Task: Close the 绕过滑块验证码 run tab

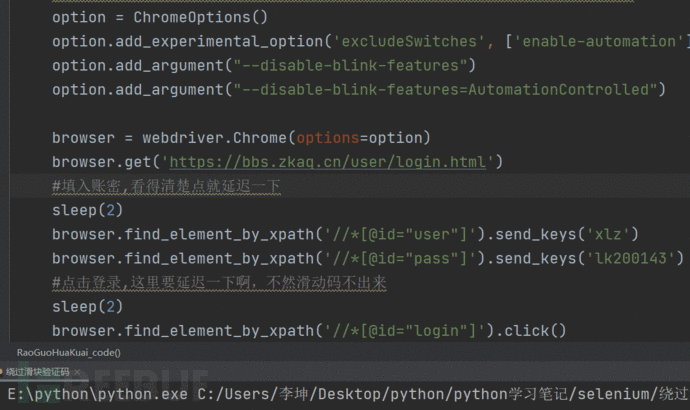Action: tap(77, 372)
